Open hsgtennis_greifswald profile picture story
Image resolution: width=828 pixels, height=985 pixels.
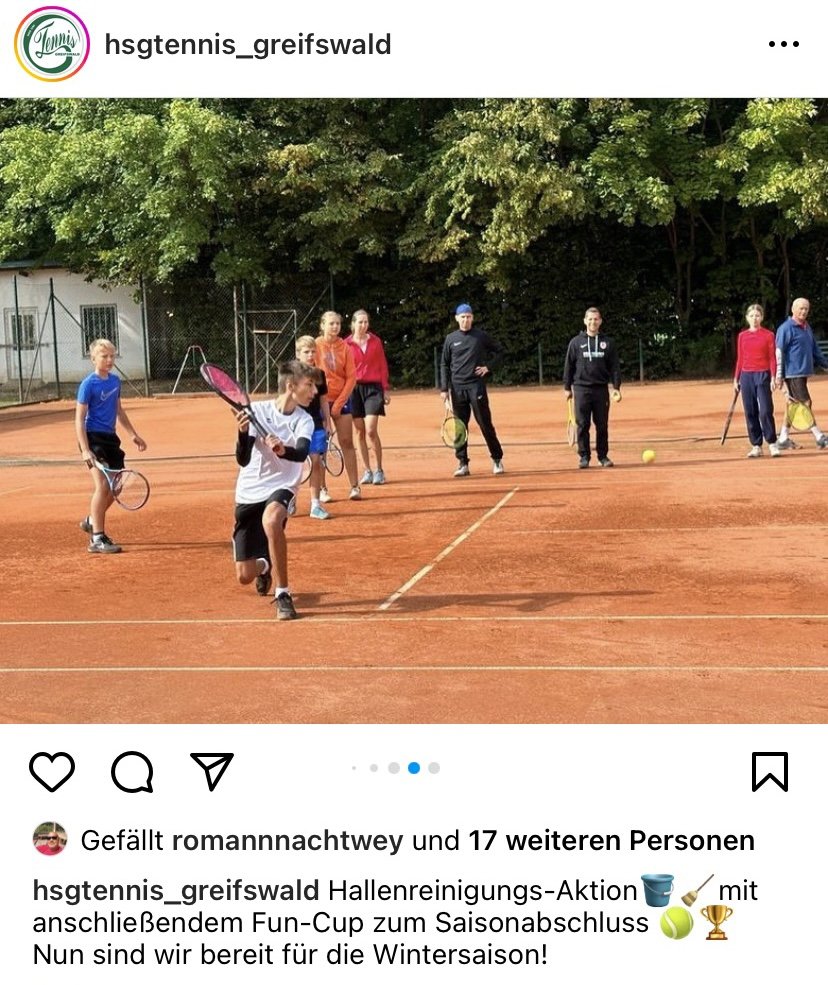coord(52,44)
